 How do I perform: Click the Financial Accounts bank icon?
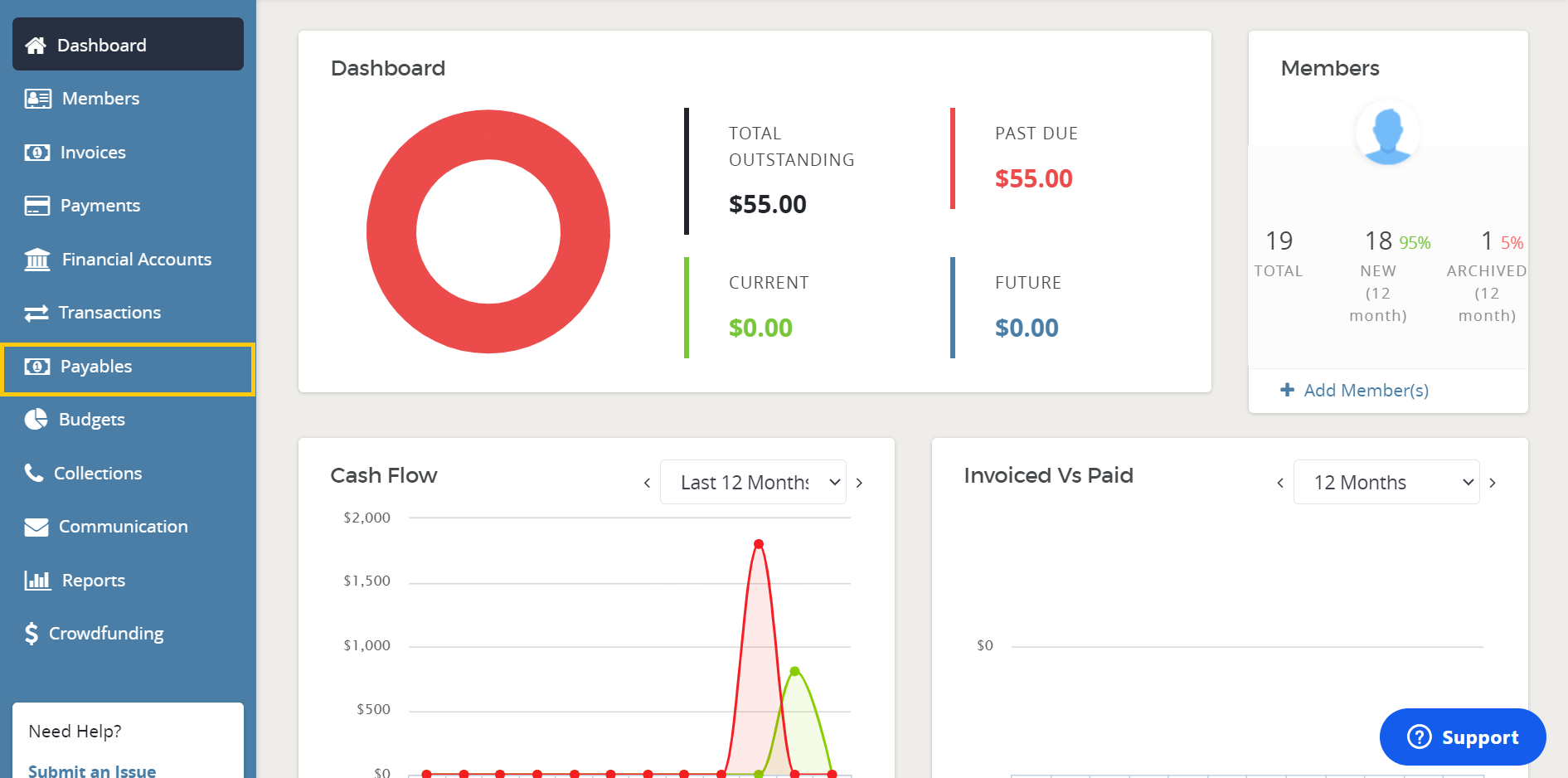pos(37,260)
